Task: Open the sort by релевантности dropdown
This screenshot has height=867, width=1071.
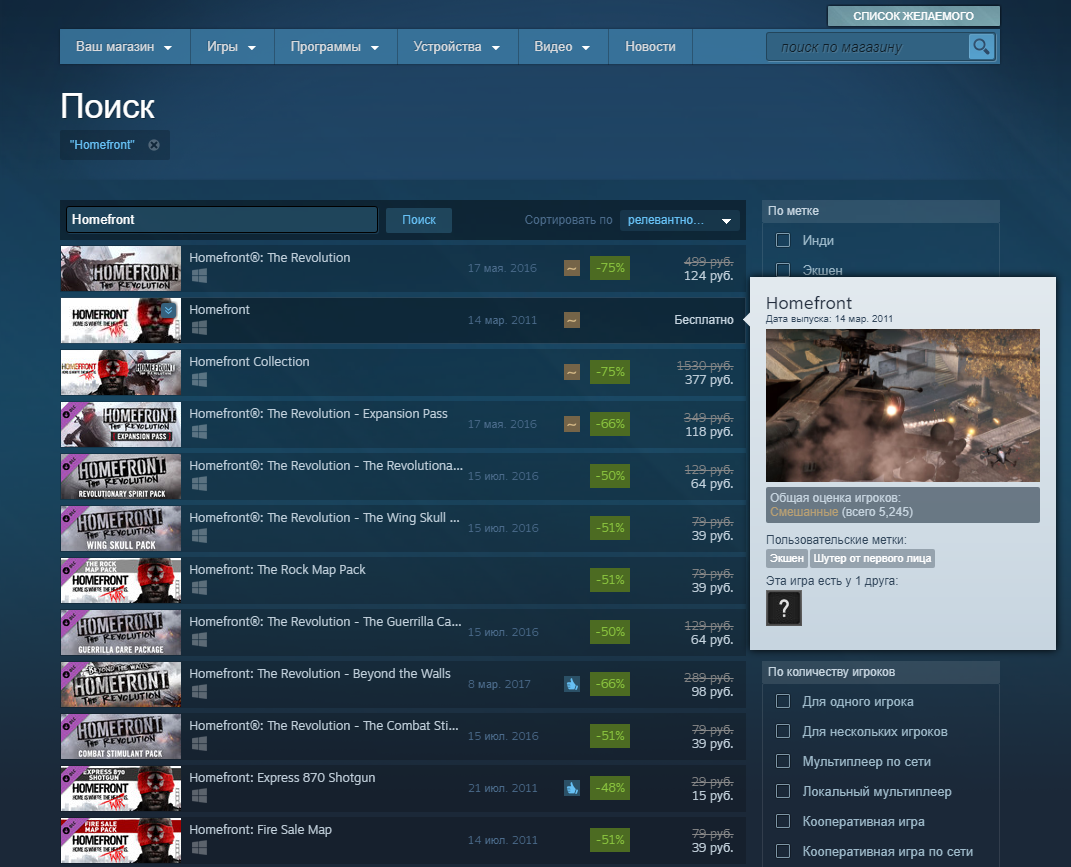Action: point(680,220)
